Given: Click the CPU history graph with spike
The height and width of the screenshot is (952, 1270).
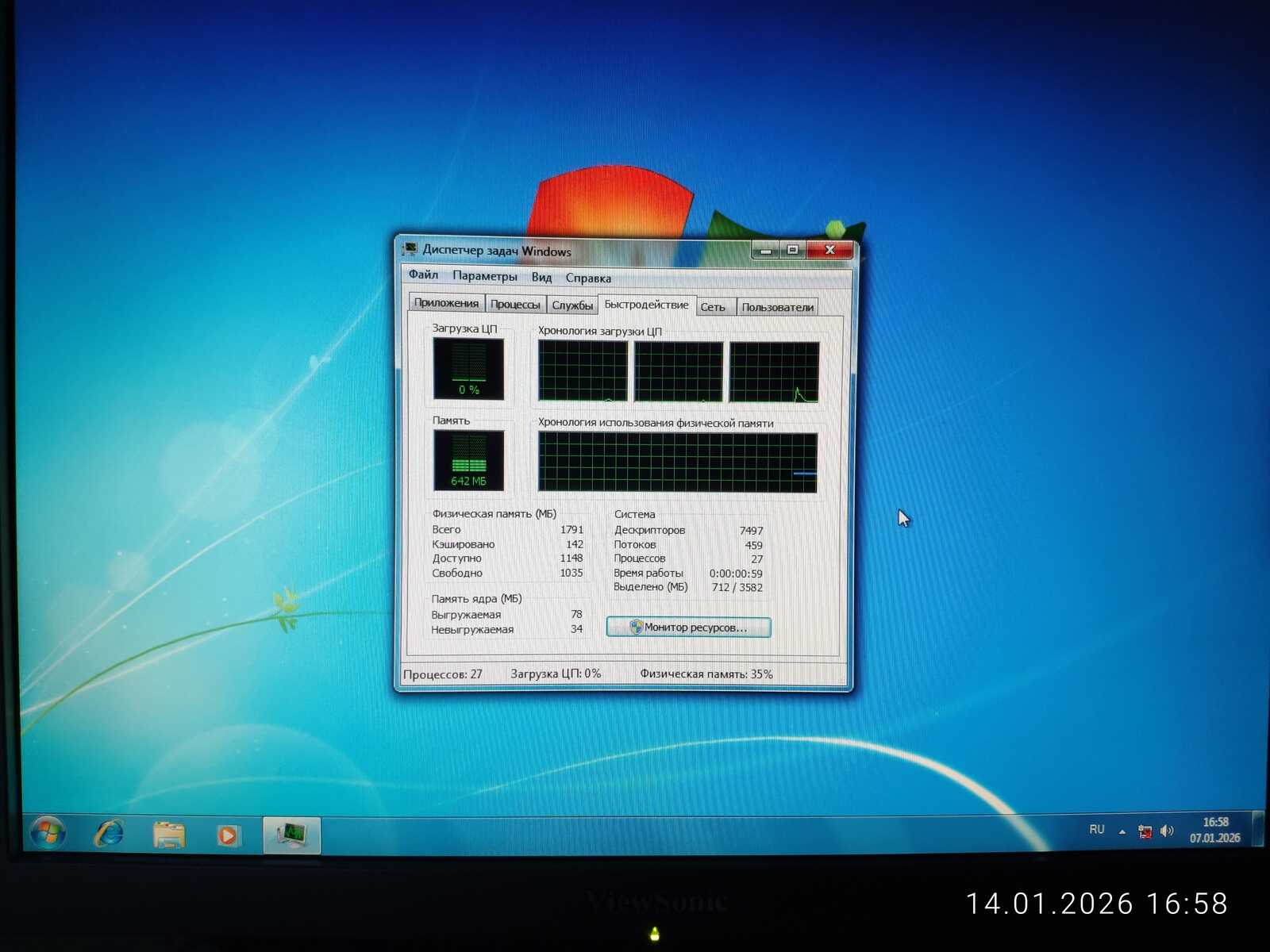Looking at the screenshot, I should click(774, 373).
